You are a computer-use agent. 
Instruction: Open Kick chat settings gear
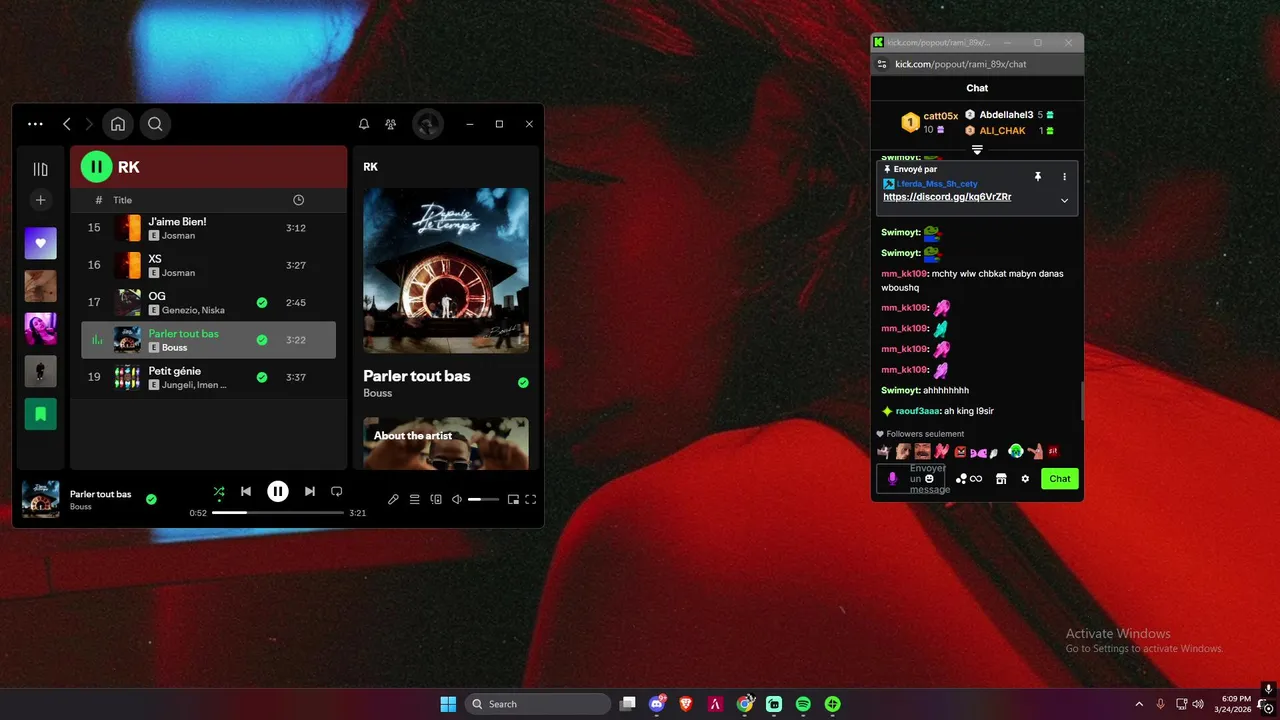tap(1025, 479)
